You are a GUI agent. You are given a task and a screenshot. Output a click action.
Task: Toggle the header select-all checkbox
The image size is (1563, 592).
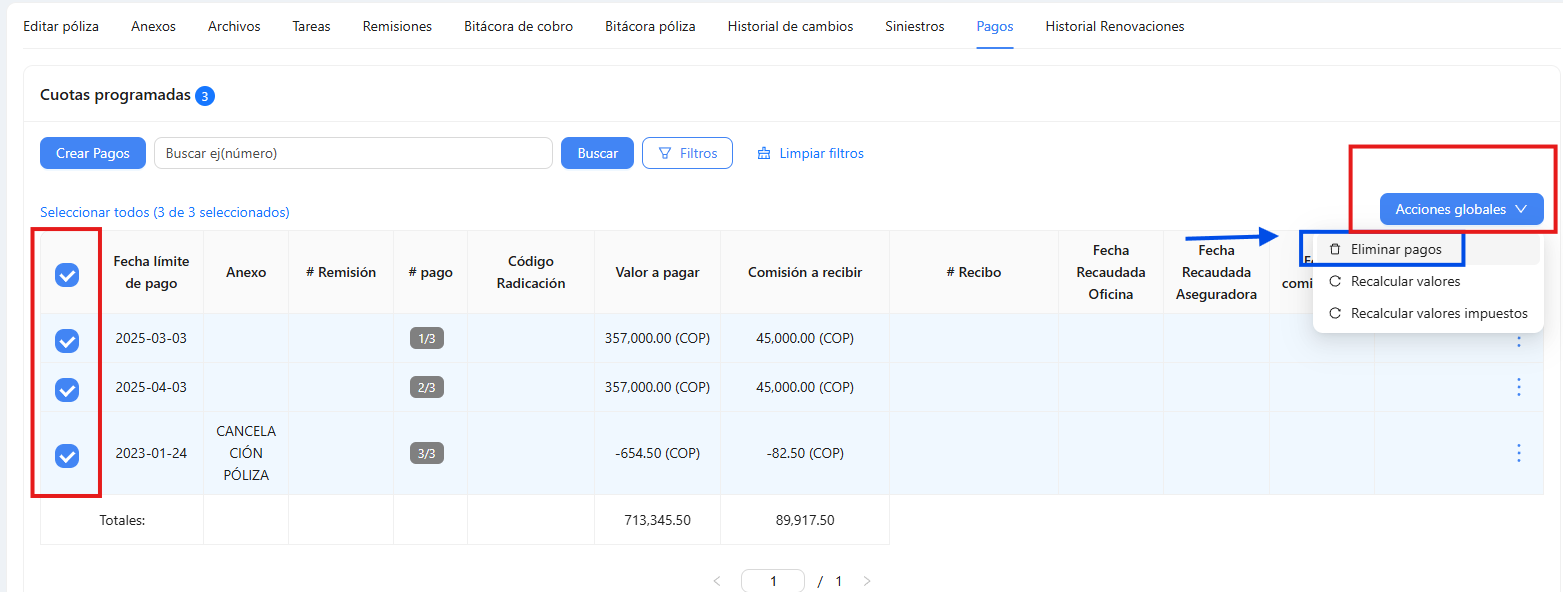pyautogui.click(x=67, y=274)
